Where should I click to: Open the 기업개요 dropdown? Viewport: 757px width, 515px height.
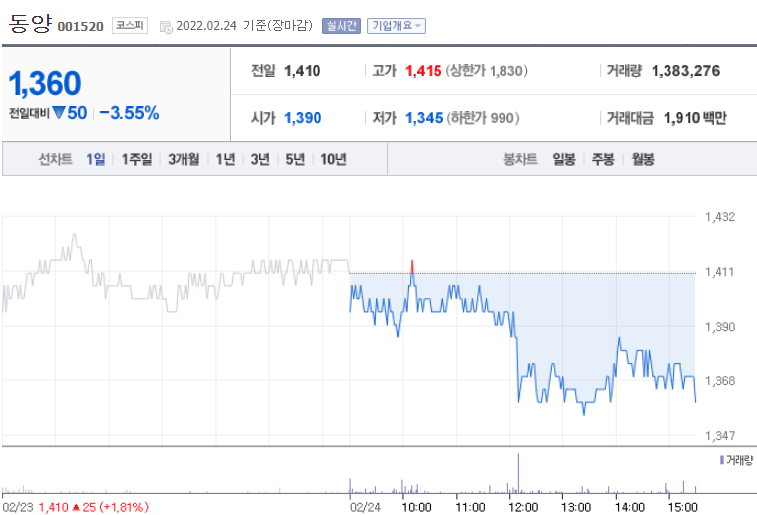tap(396, 26)
